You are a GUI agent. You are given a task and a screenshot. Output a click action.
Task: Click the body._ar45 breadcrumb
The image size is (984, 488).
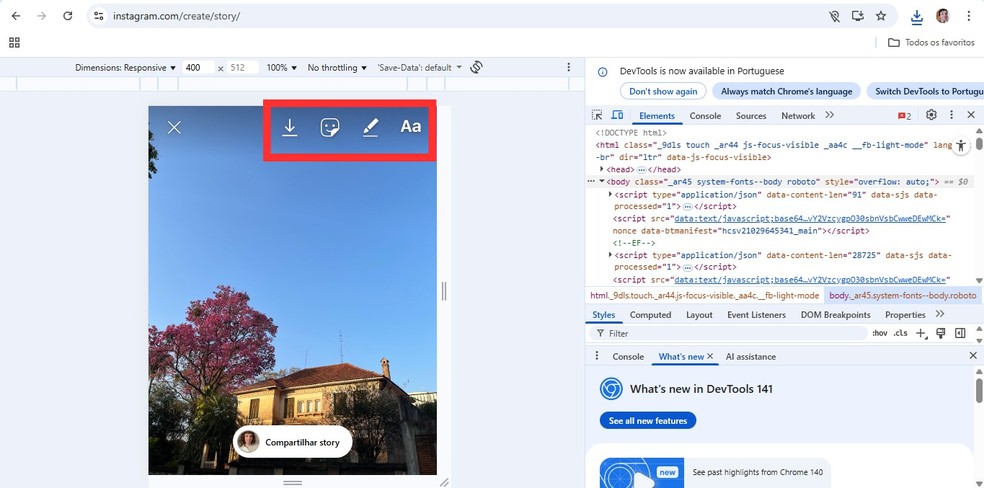click(x=902, y=295)
